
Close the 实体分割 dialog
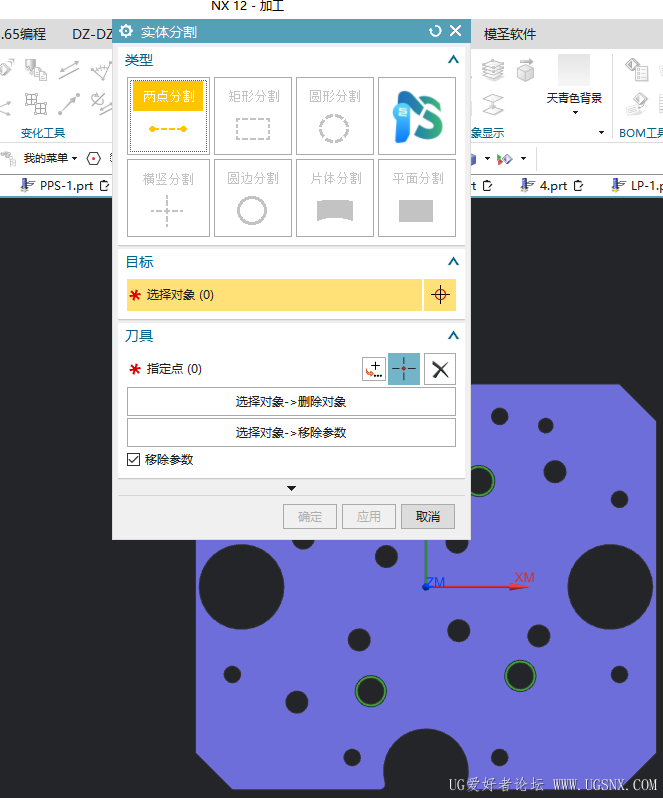coord(455,31)
